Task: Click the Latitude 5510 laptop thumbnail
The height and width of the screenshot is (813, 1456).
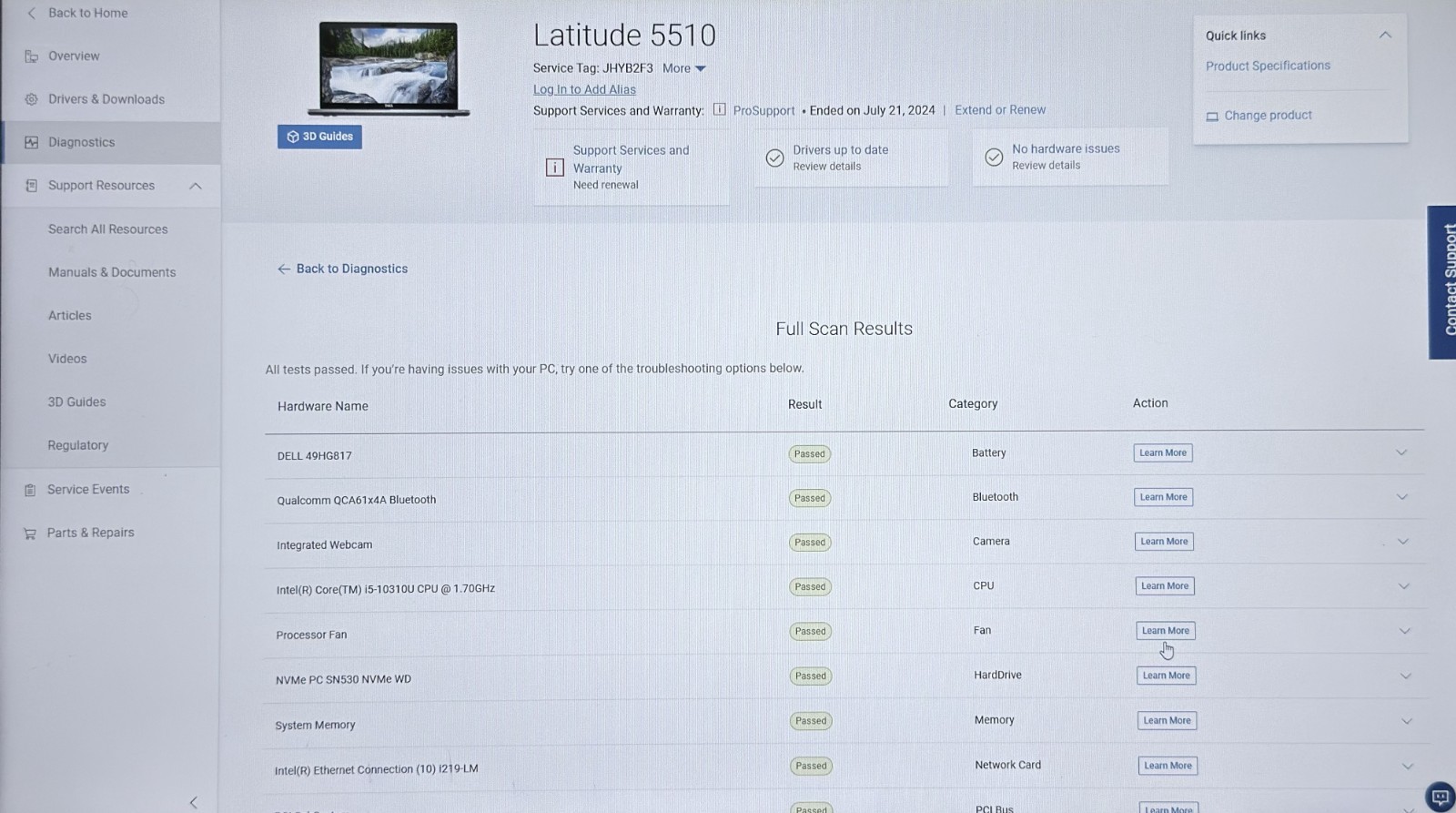Action: pos(389,69)
